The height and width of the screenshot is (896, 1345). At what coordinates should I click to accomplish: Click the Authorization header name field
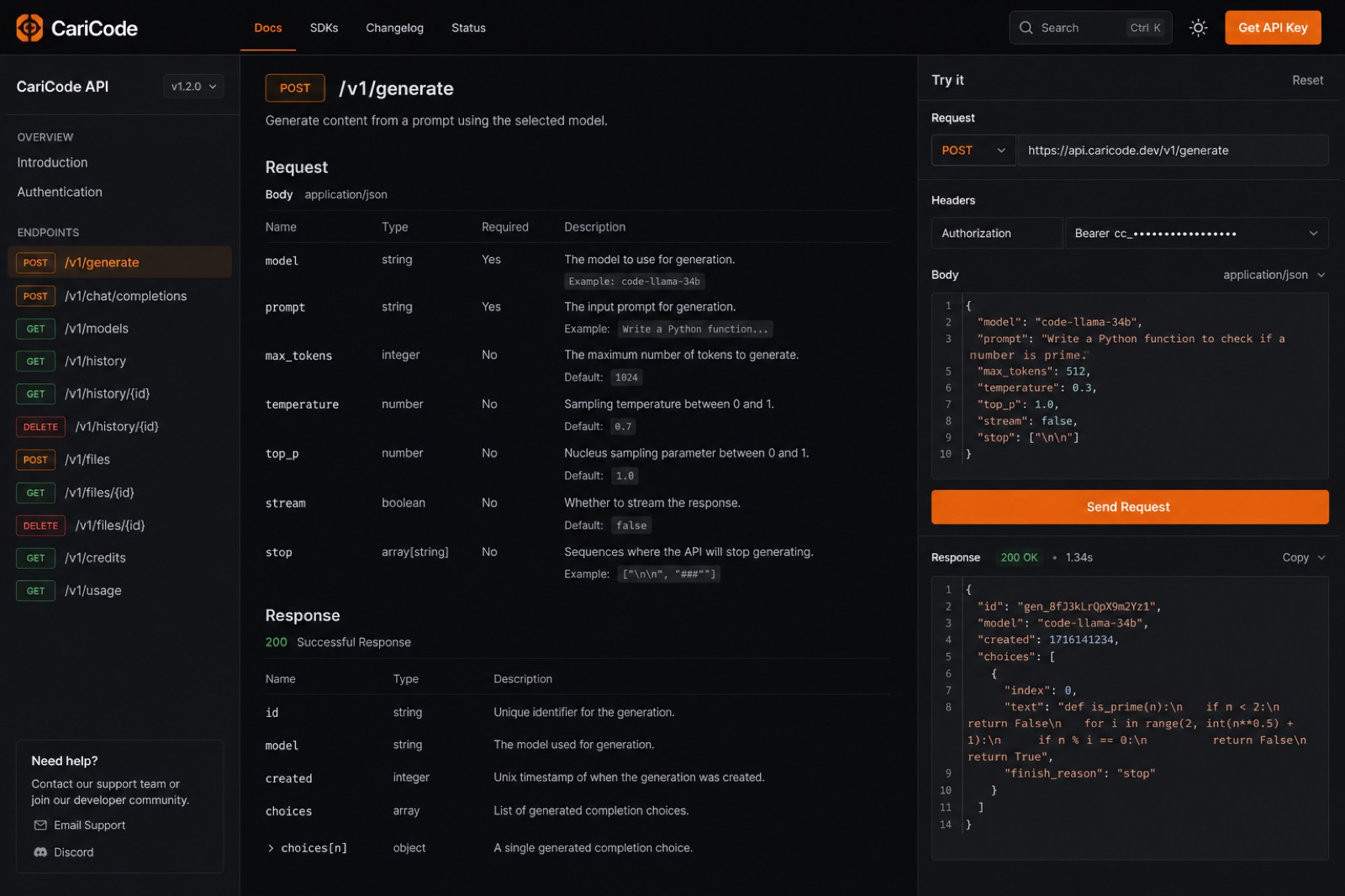(x=997, y=234)
